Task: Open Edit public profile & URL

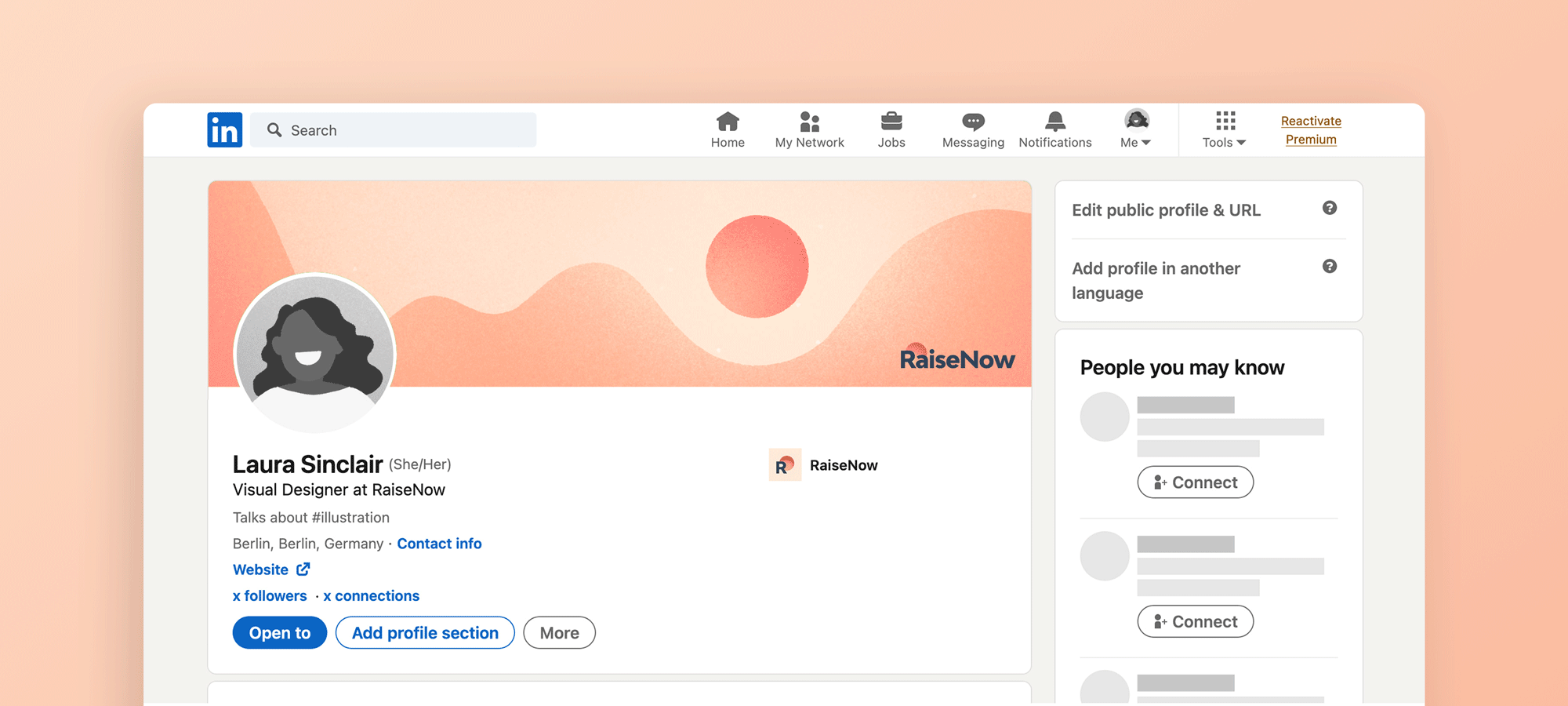Action: point(1166,210)
